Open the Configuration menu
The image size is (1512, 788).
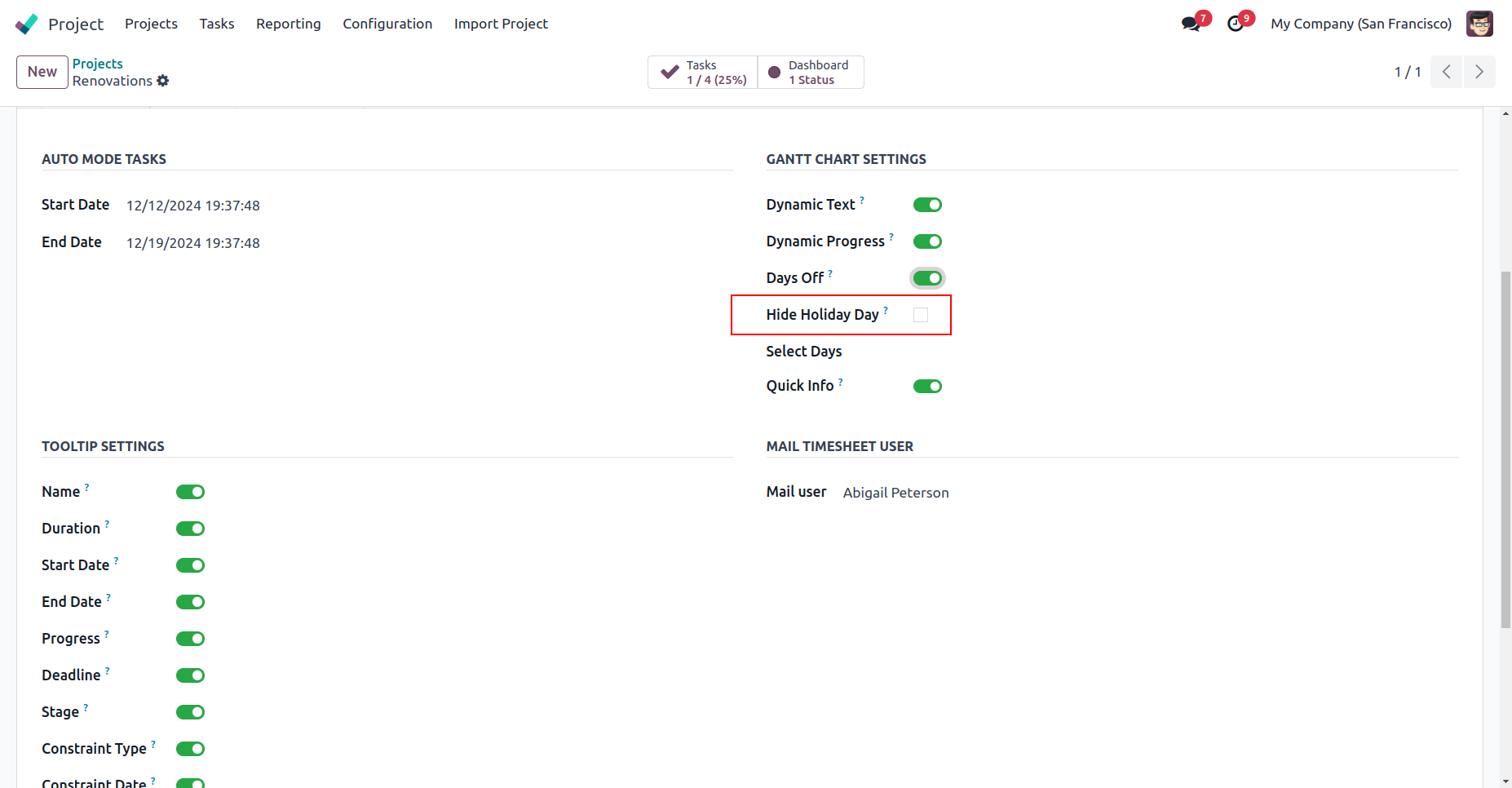point(387,24)
